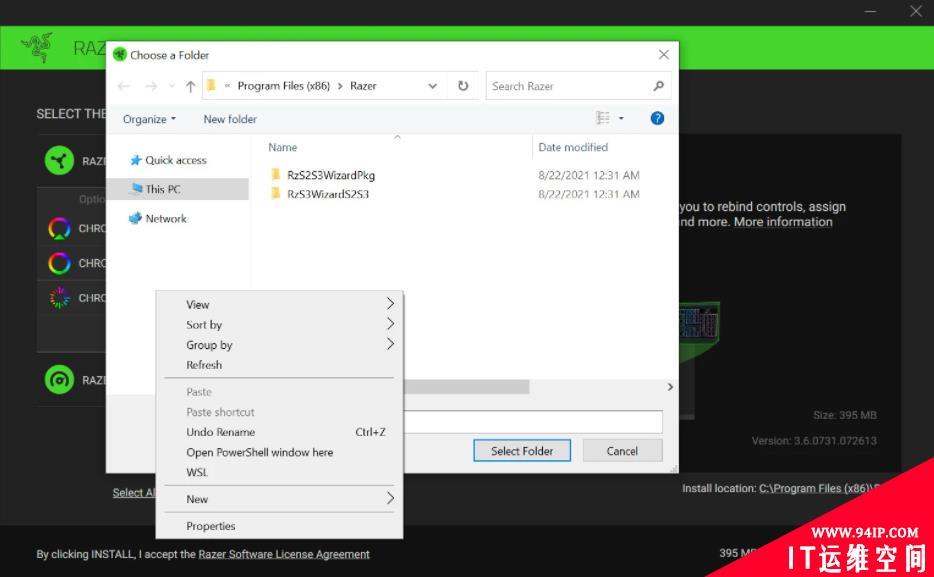Image resolution: width=934 pixels, height=577 pixels.
Task: Click the Razer logo in the installer header
Action: [36, 48]
